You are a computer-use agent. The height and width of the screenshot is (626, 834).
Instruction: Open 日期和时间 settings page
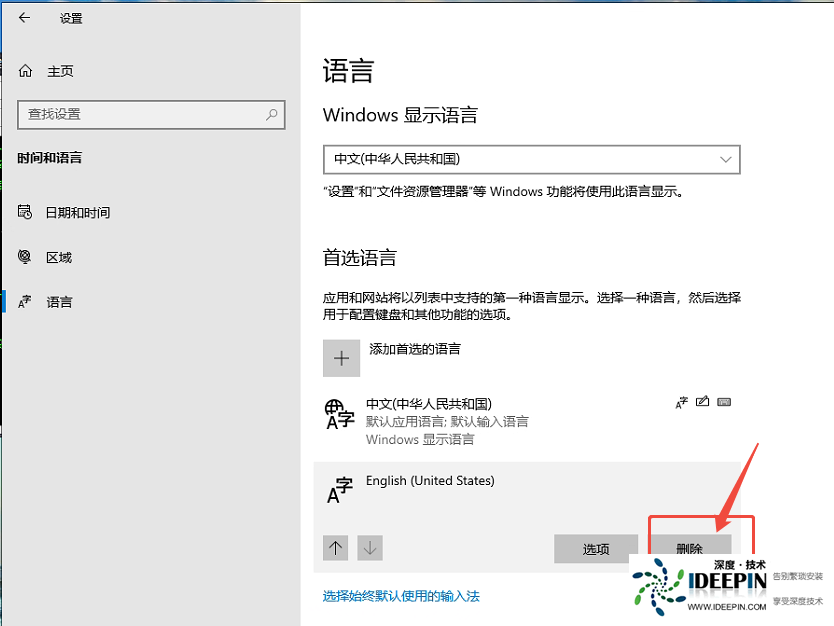point(77,213)
